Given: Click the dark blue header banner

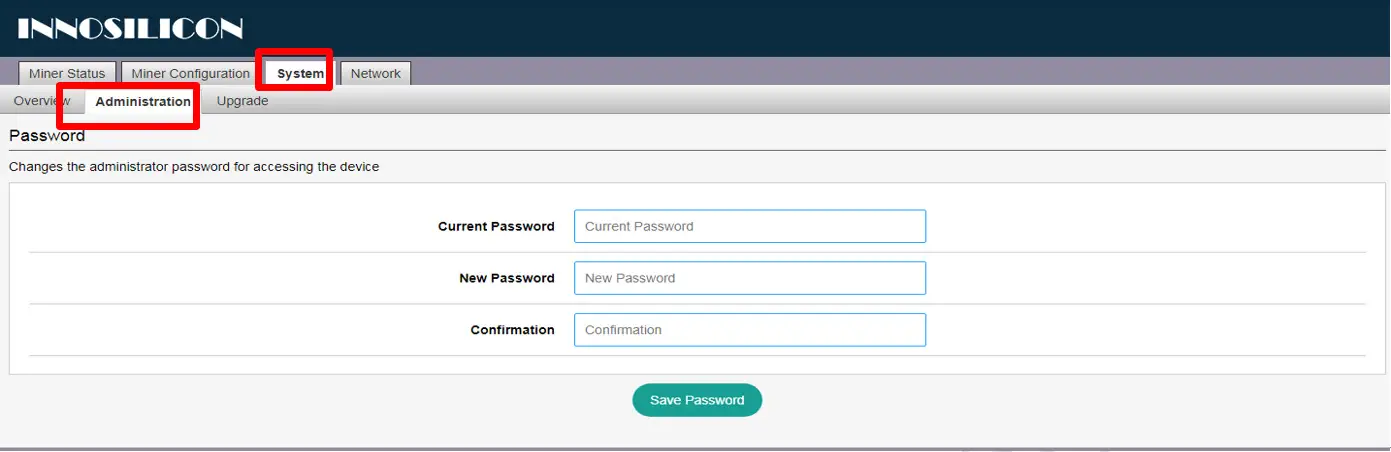Looking at the screenshot, I should click(x=800, y=28).
